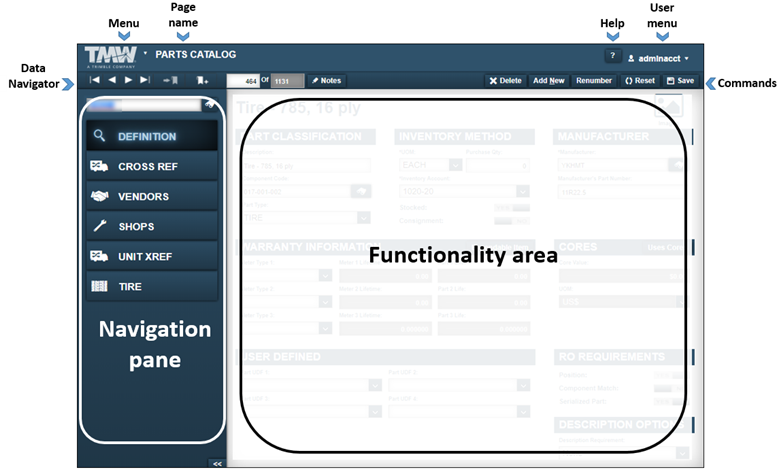Jump to the last record
Screen dimensions: 779x472
pos(145,80)
